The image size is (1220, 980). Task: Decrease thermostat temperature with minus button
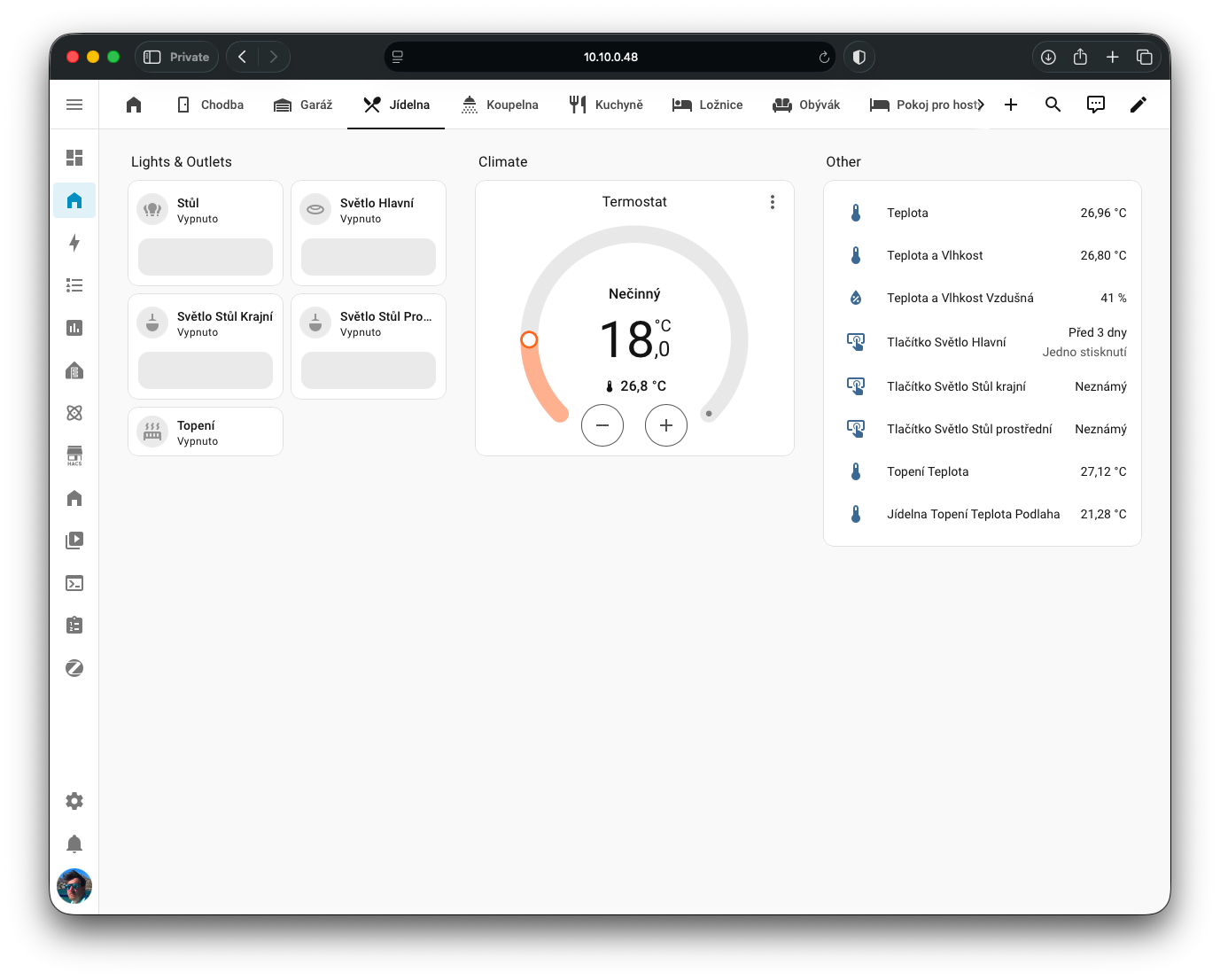point(602,425)
